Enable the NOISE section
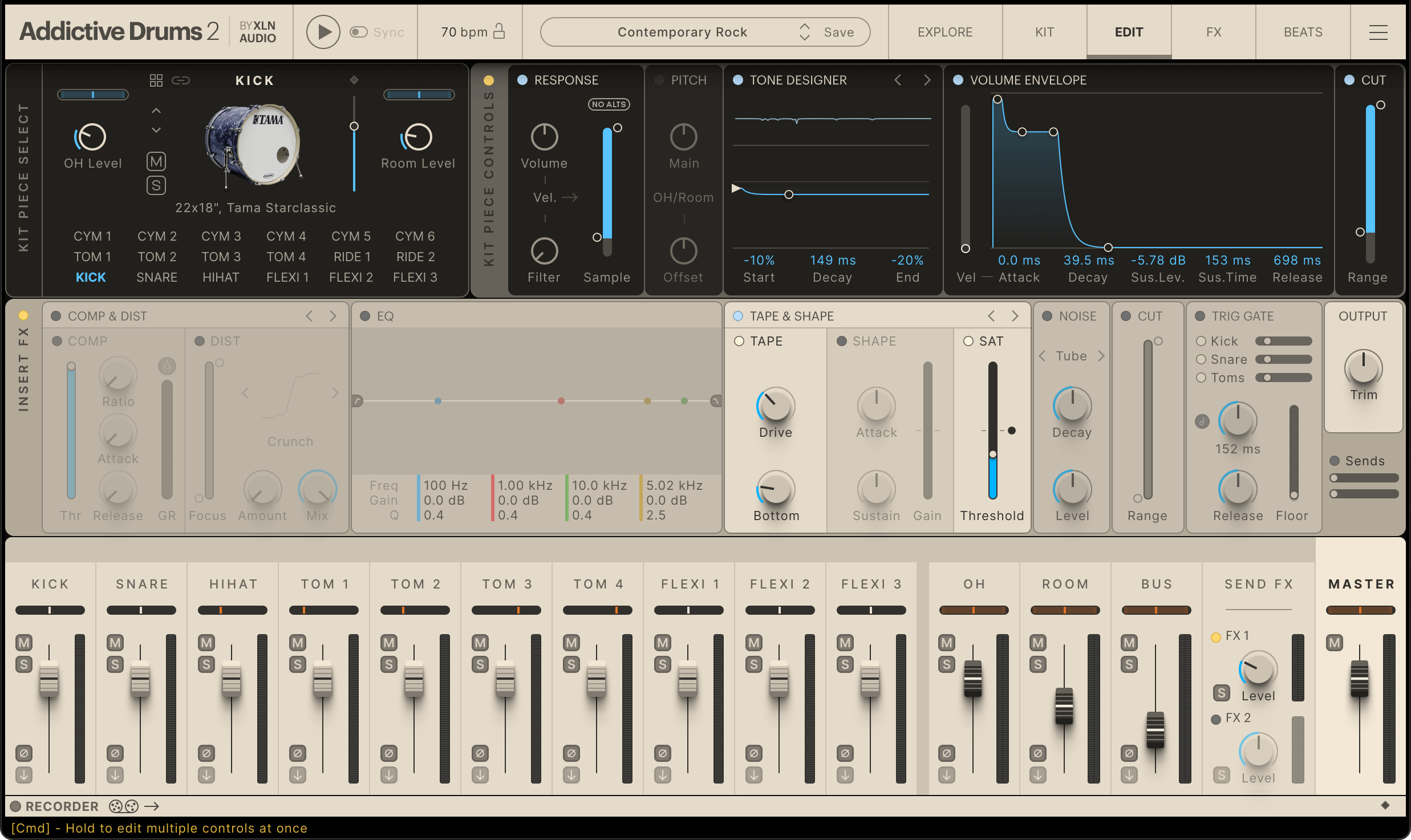The image size is (1411, 840). [1047, 316]
